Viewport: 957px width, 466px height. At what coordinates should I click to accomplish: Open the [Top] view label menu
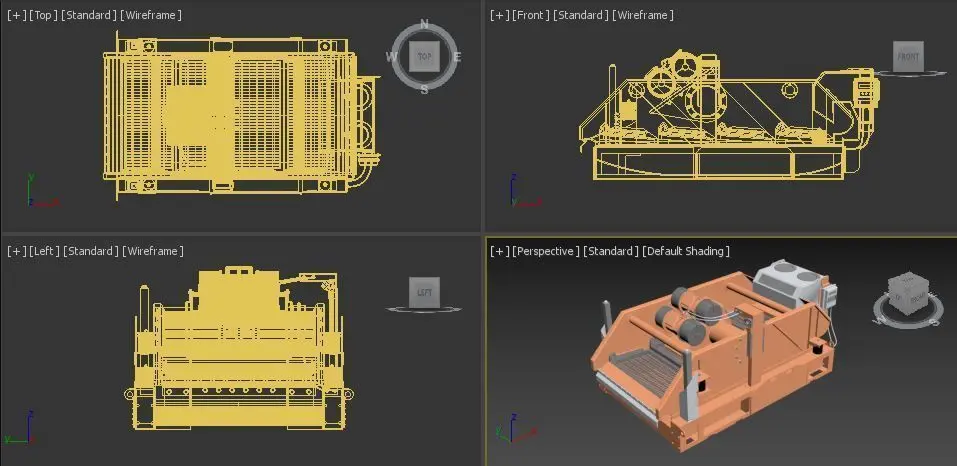pyautogui.click(x=43, y=15)
